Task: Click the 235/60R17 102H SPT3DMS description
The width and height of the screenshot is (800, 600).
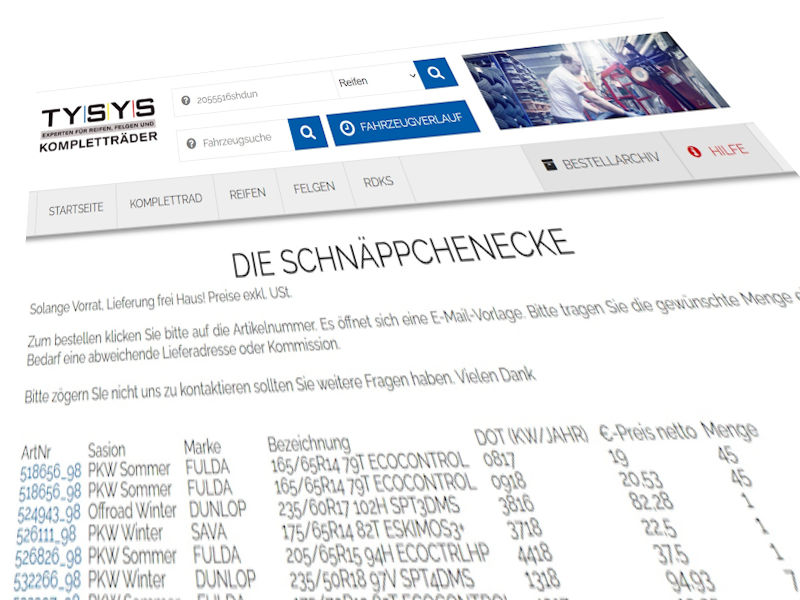Action: [x=369, y=507]
